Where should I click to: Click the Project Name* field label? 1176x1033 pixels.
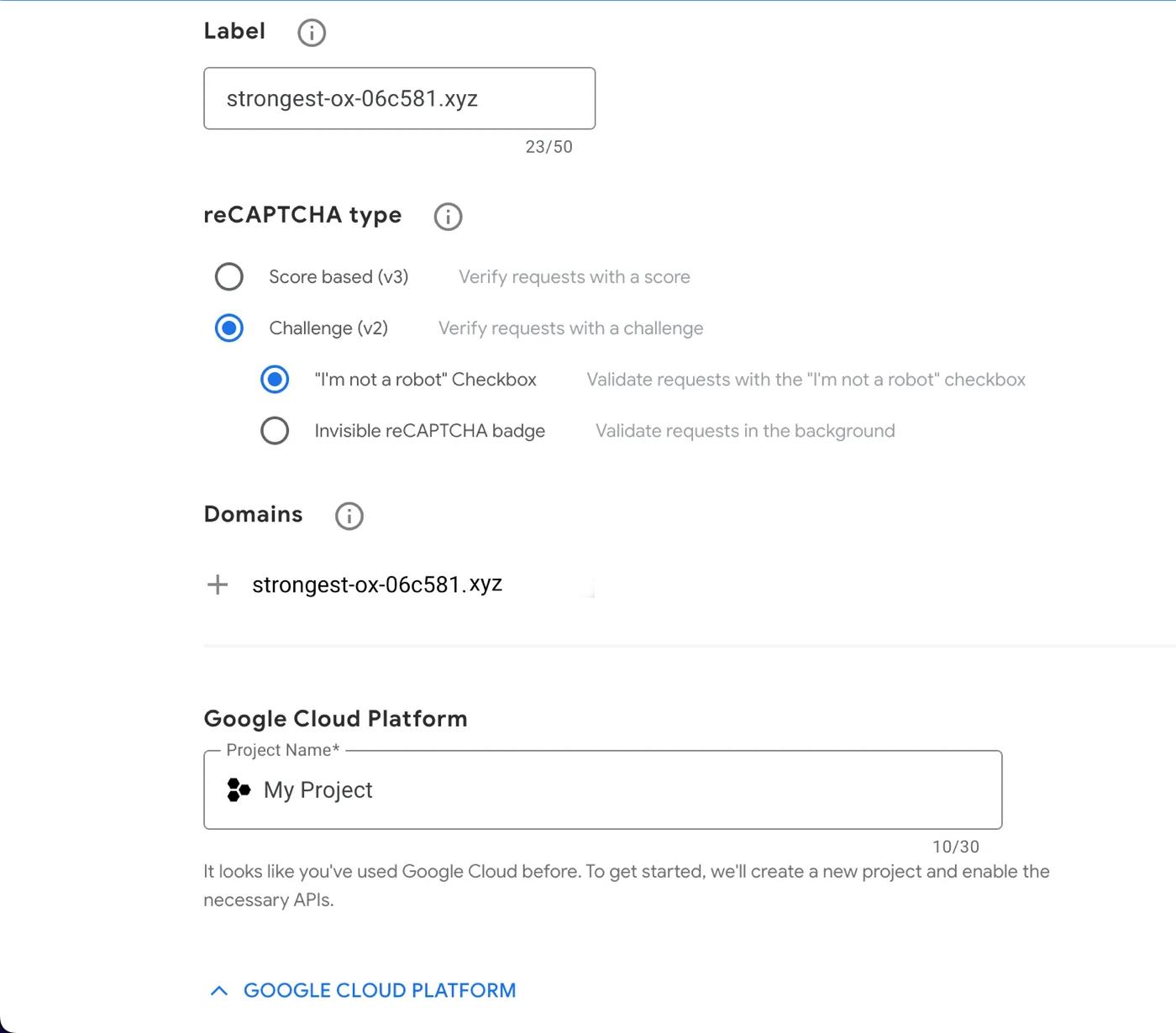pos(283,750)
